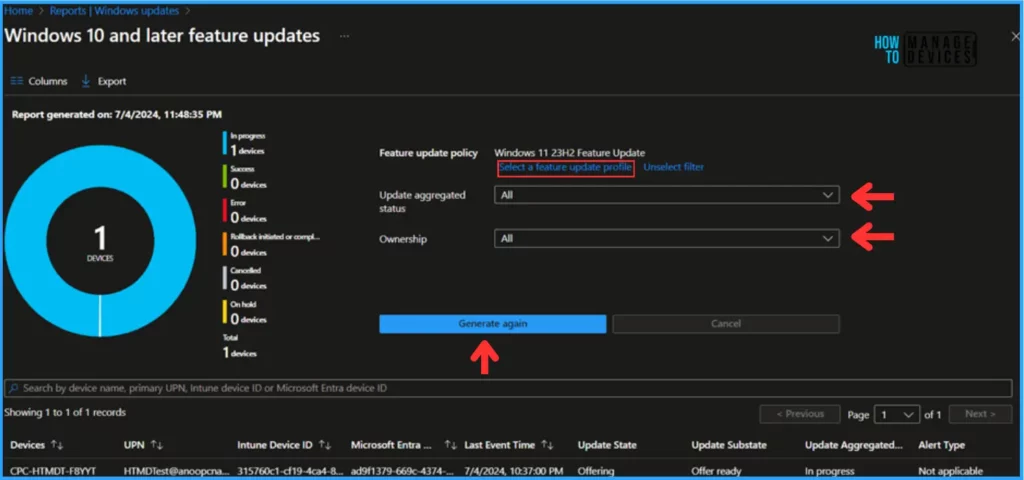Open the Columns chooser
The height and width of the screenshot is (480, 1024).
(39, 82)
